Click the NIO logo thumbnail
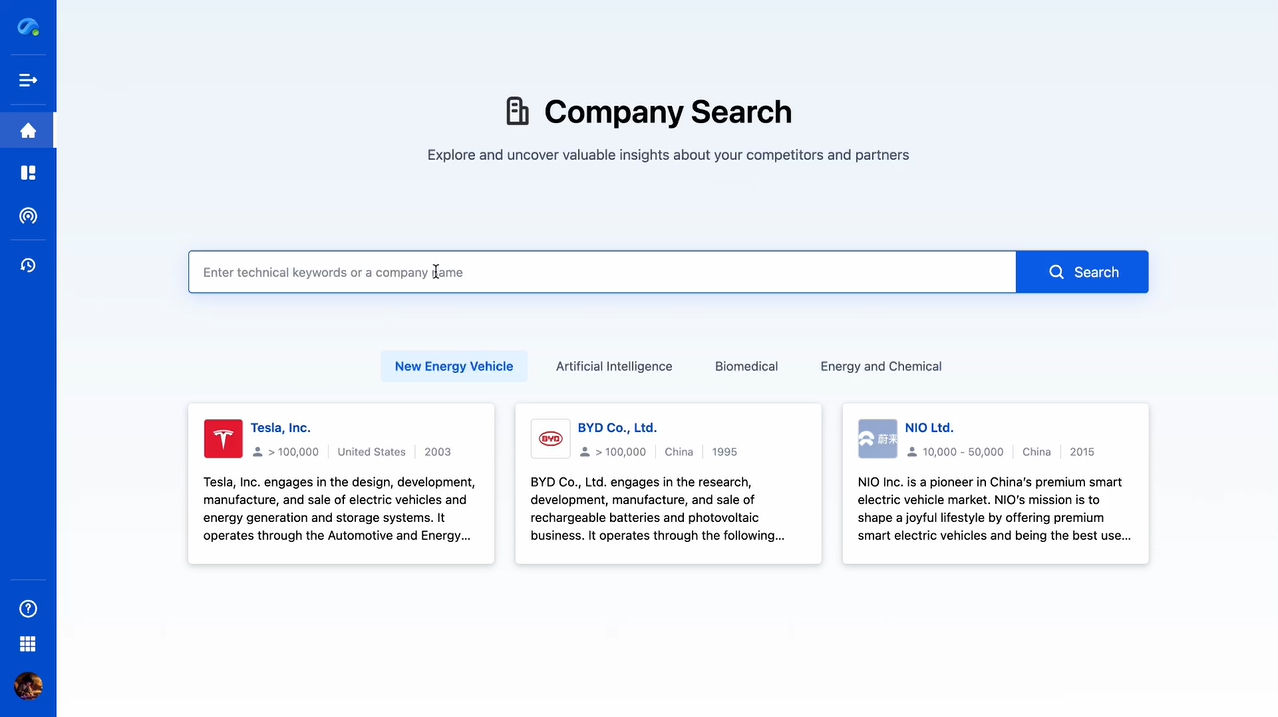 877,438
